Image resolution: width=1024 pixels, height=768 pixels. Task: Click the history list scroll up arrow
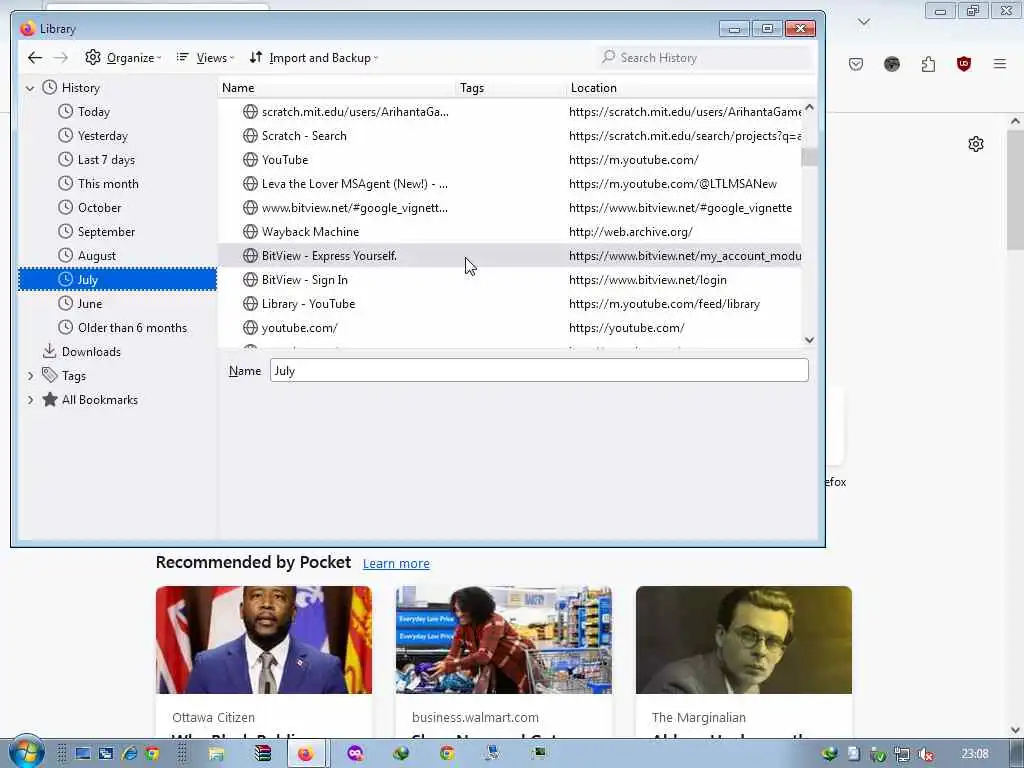point(809,107)
